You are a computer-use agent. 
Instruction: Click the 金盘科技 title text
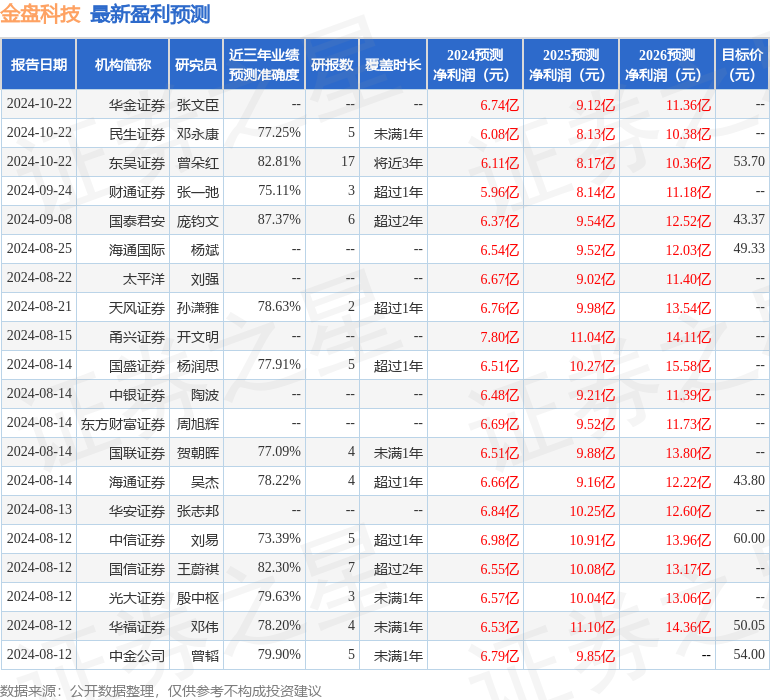(x=40, y=14)
